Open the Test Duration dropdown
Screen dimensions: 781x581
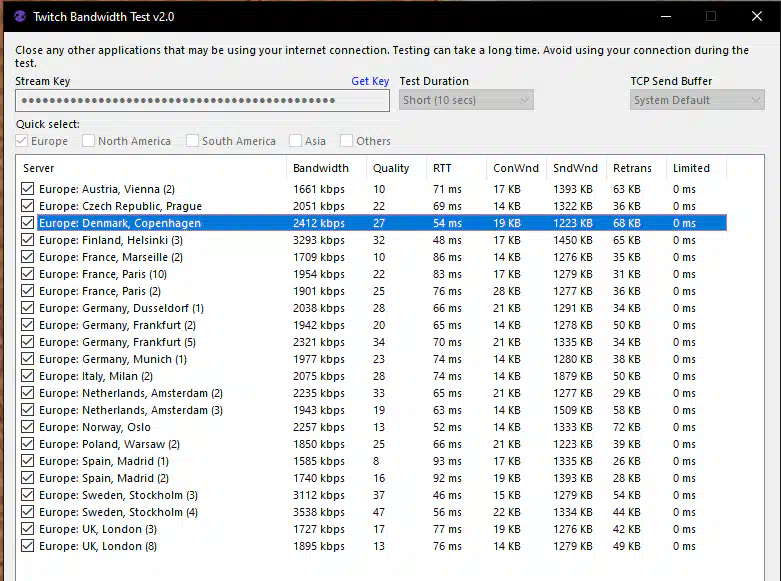tap(466, 100)
